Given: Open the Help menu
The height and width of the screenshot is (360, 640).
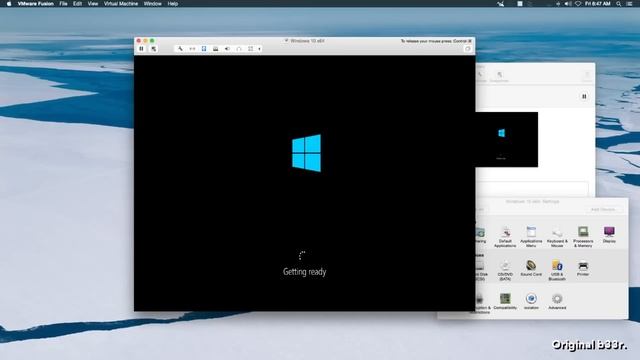Looking at the screenshot, I should pyautogui.click(x=173, y=4).
